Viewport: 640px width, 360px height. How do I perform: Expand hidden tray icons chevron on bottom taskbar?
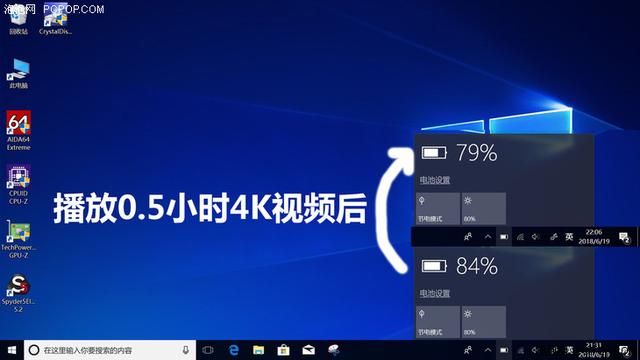coord(488,350)
